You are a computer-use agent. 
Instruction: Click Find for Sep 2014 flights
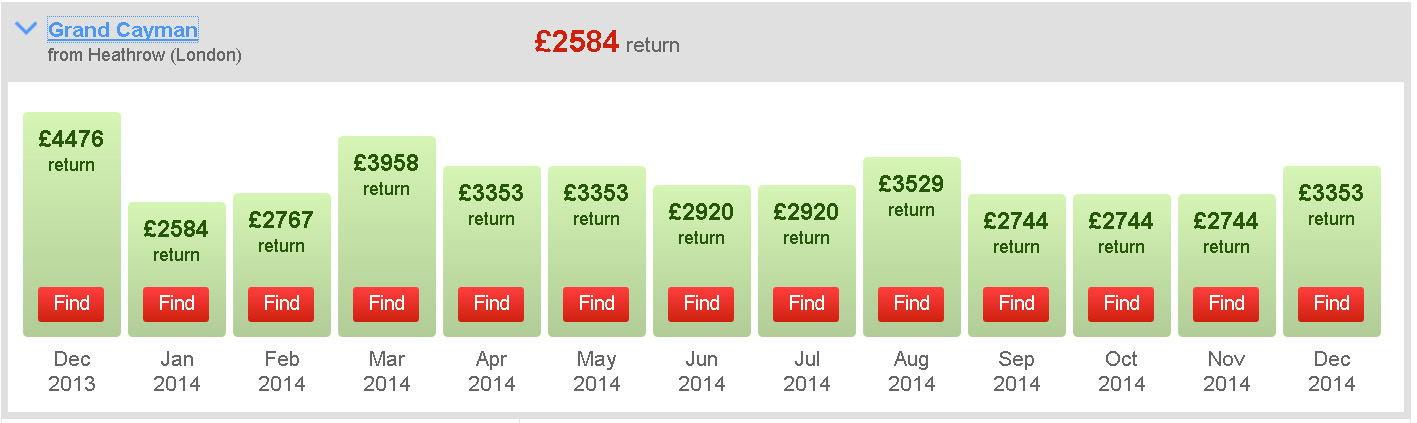pos(1017,304)
